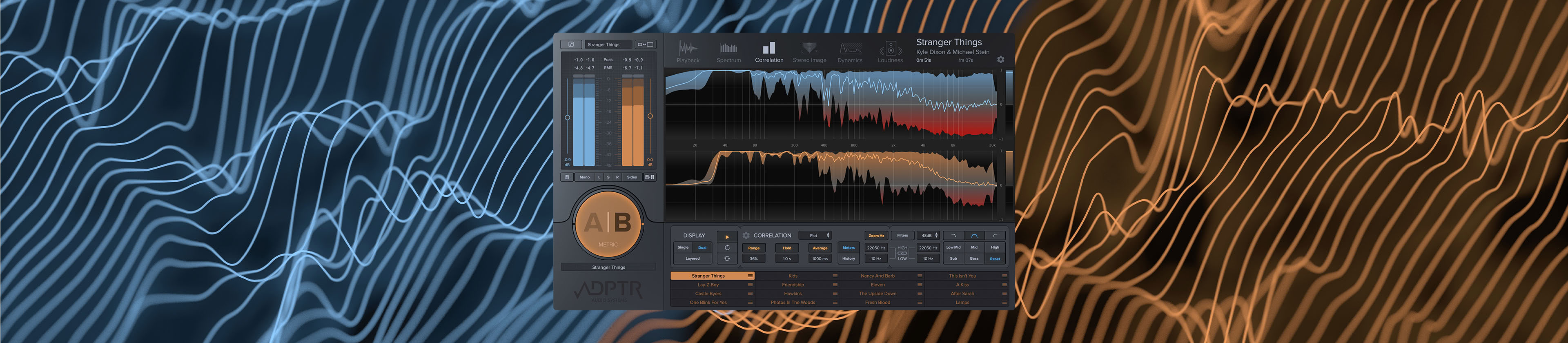Select the Correlation tab
This screenshot has width=1568, height=343.
point(769,51)
